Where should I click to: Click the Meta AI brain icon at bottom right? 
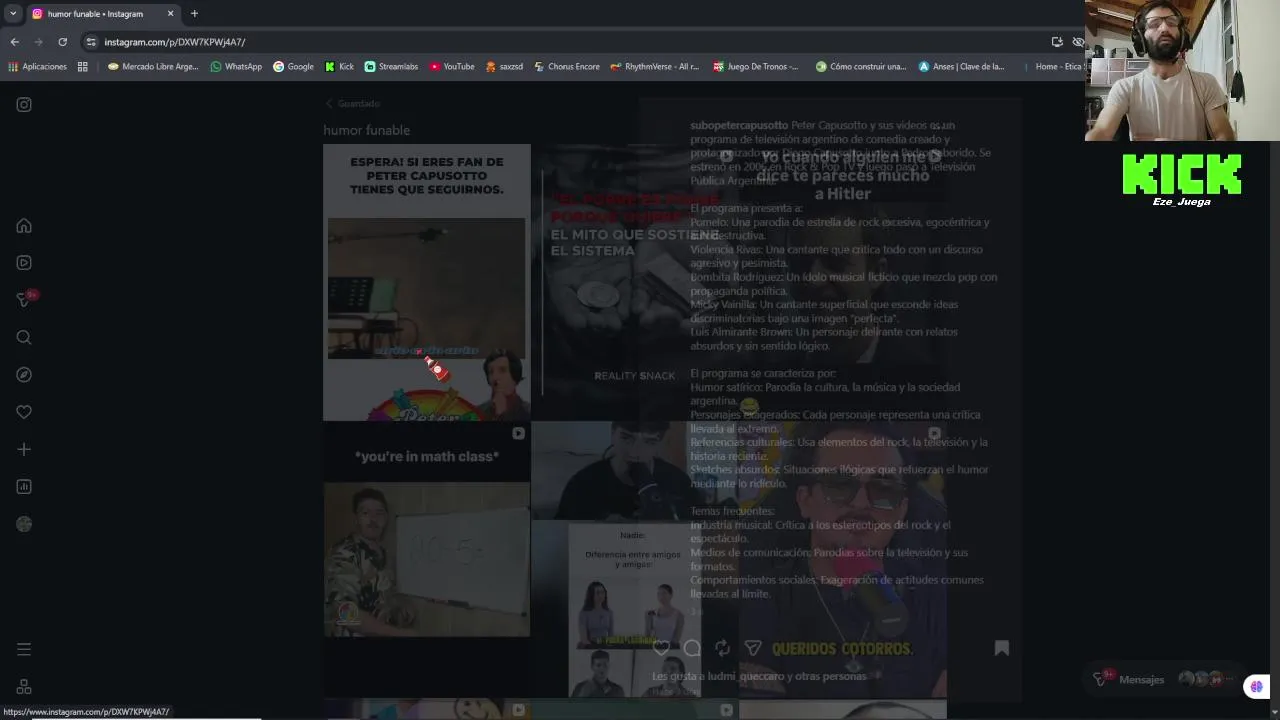(x=1257, y=686)
